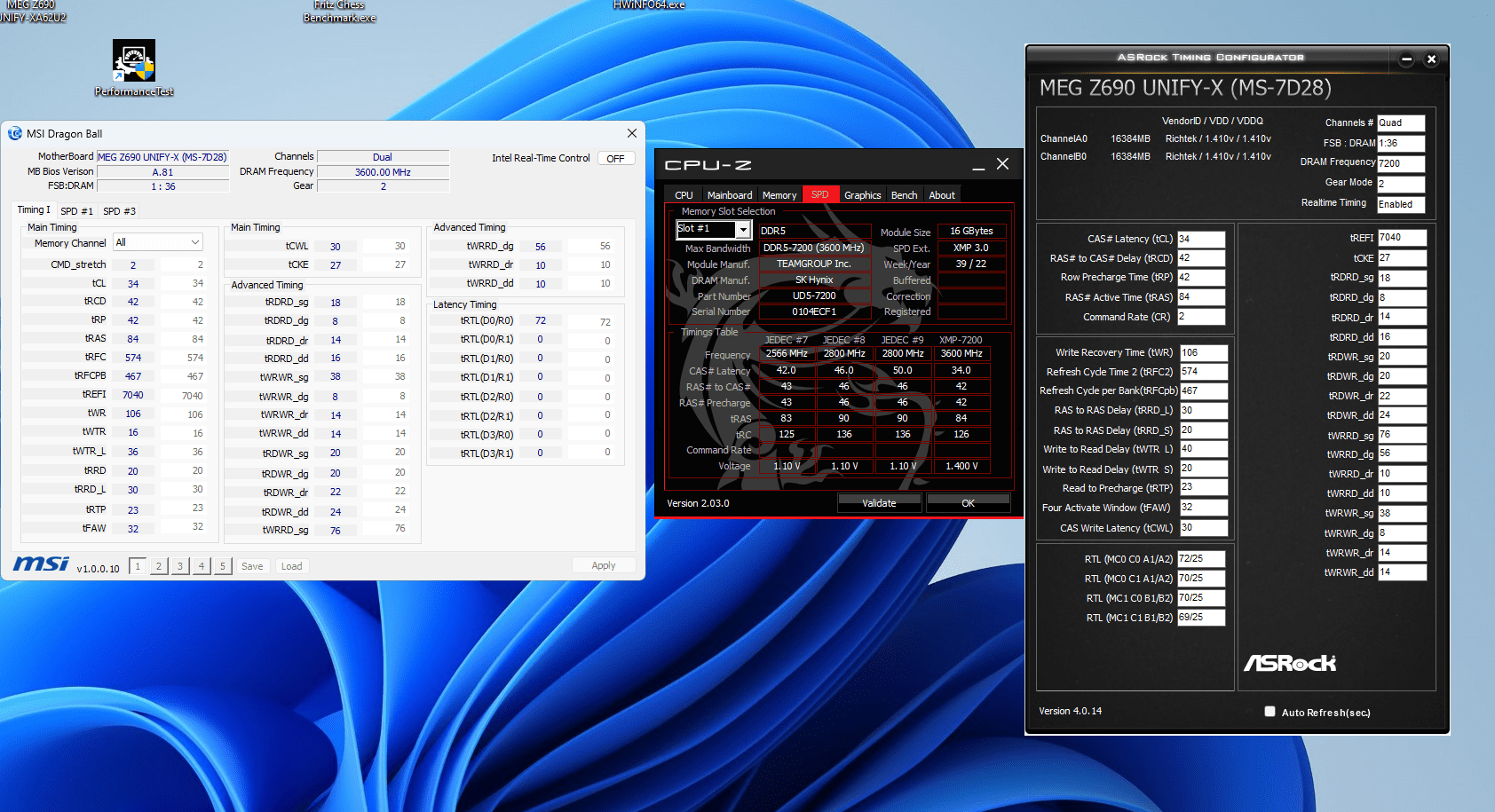The width and height of the screenshot is (1495, 812).
Task: Click the CAS# Latency (tCL) field in ASRock
Action: [x=1201, y=239]
